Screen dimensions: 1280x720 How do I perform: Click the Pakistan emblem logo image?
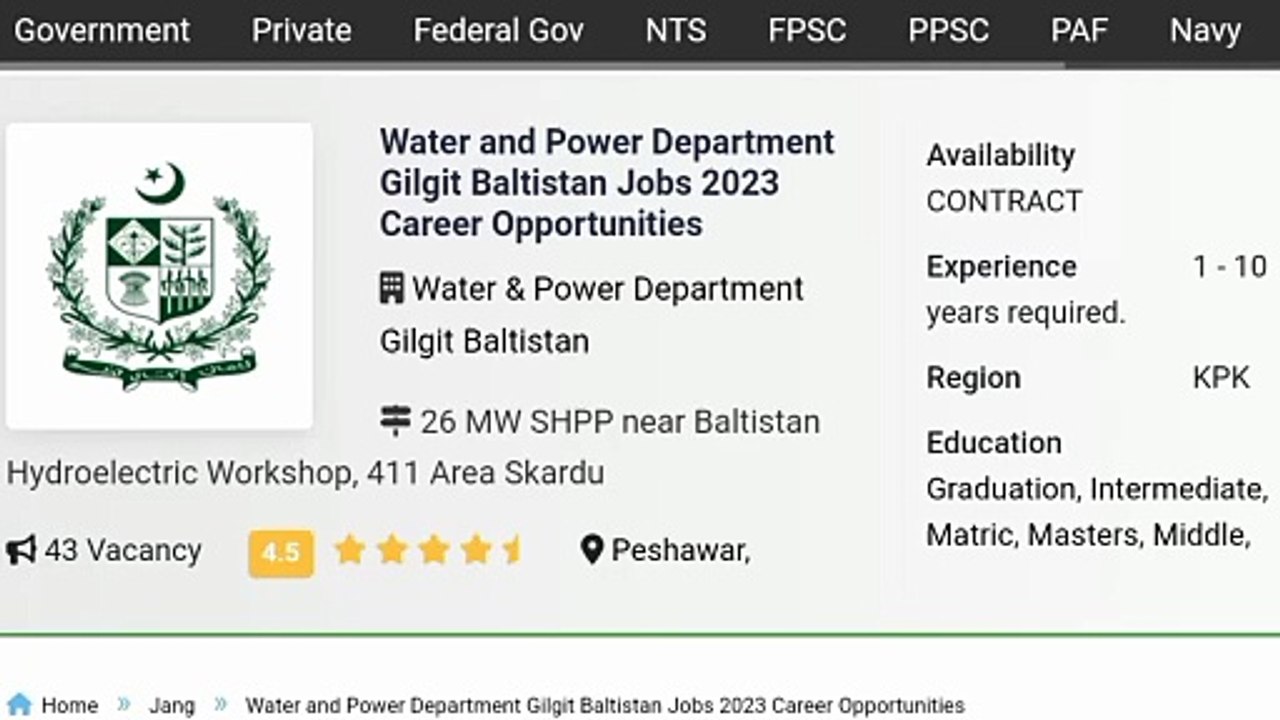(x=158, y=275)
